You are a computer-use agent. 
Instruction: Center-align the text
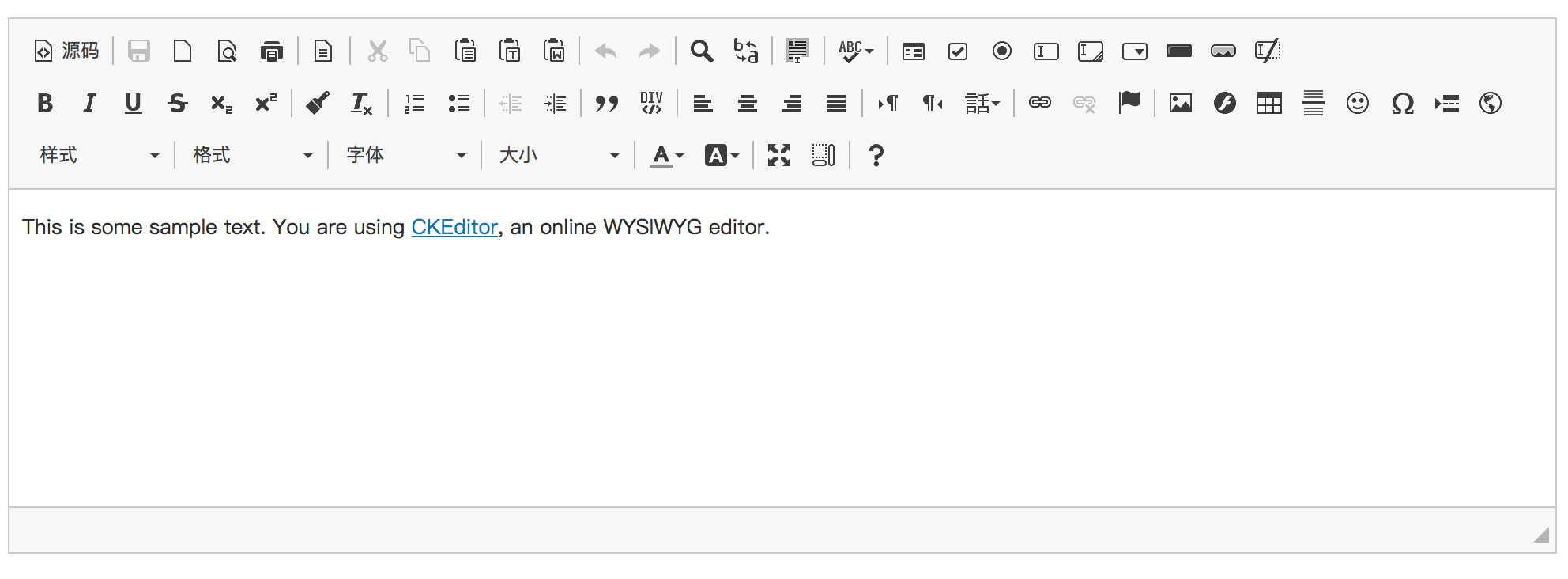[748, 104]
